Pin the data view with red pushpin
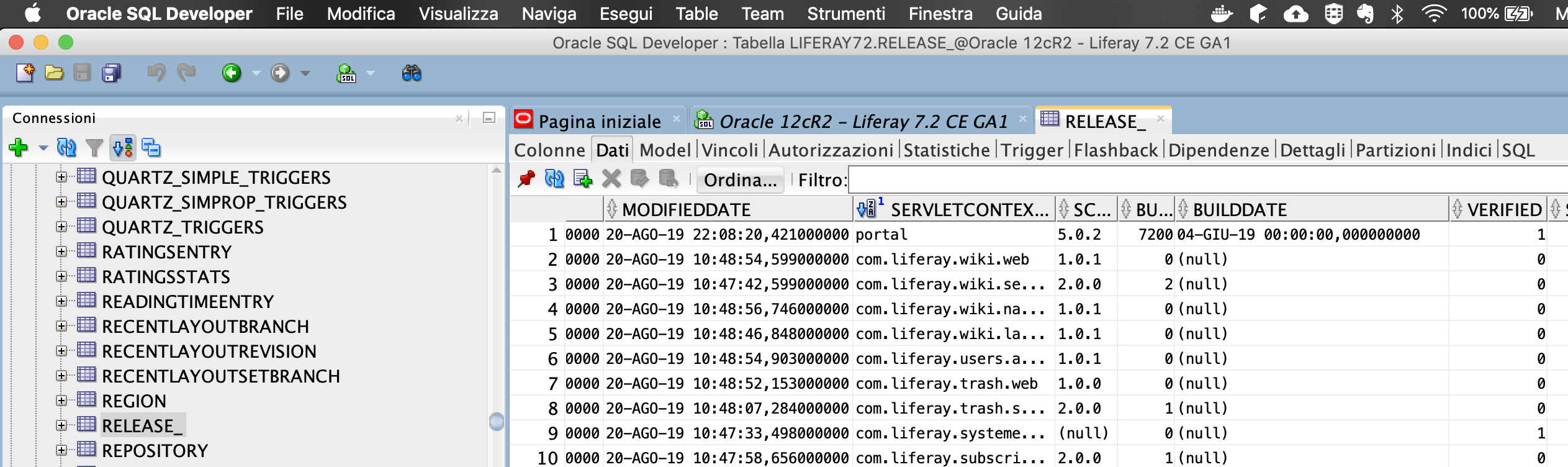The height and width of the screenshot is (467, 1568). (526, 179)
